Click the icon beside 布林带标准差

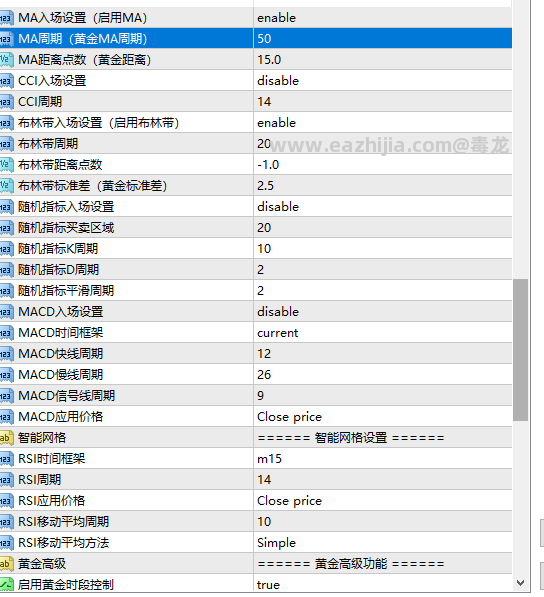[6, 186]
